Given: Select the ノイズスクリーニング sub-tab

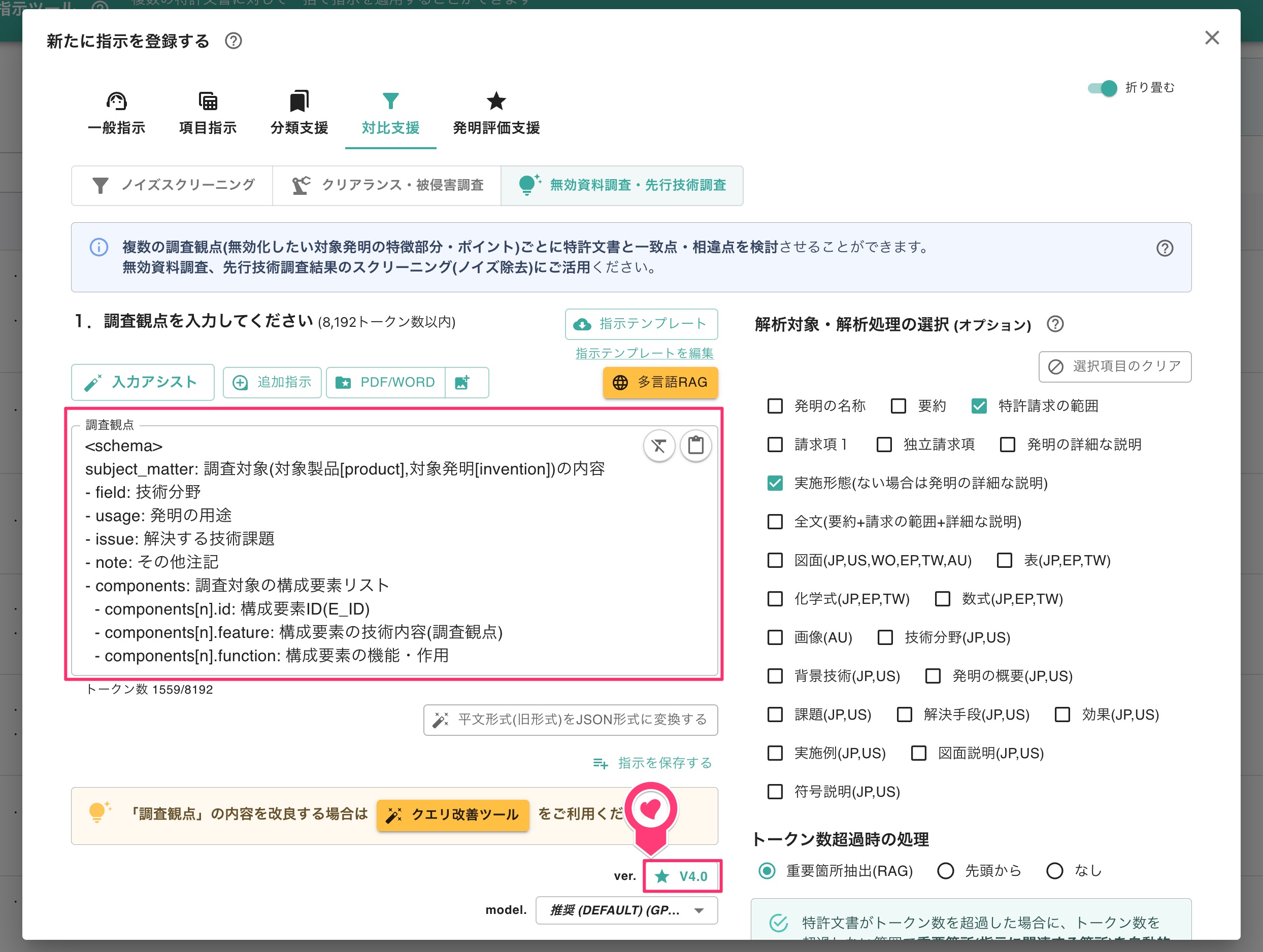Looking at the screenshot, I should pyautogui.click(x=173, y=186).
